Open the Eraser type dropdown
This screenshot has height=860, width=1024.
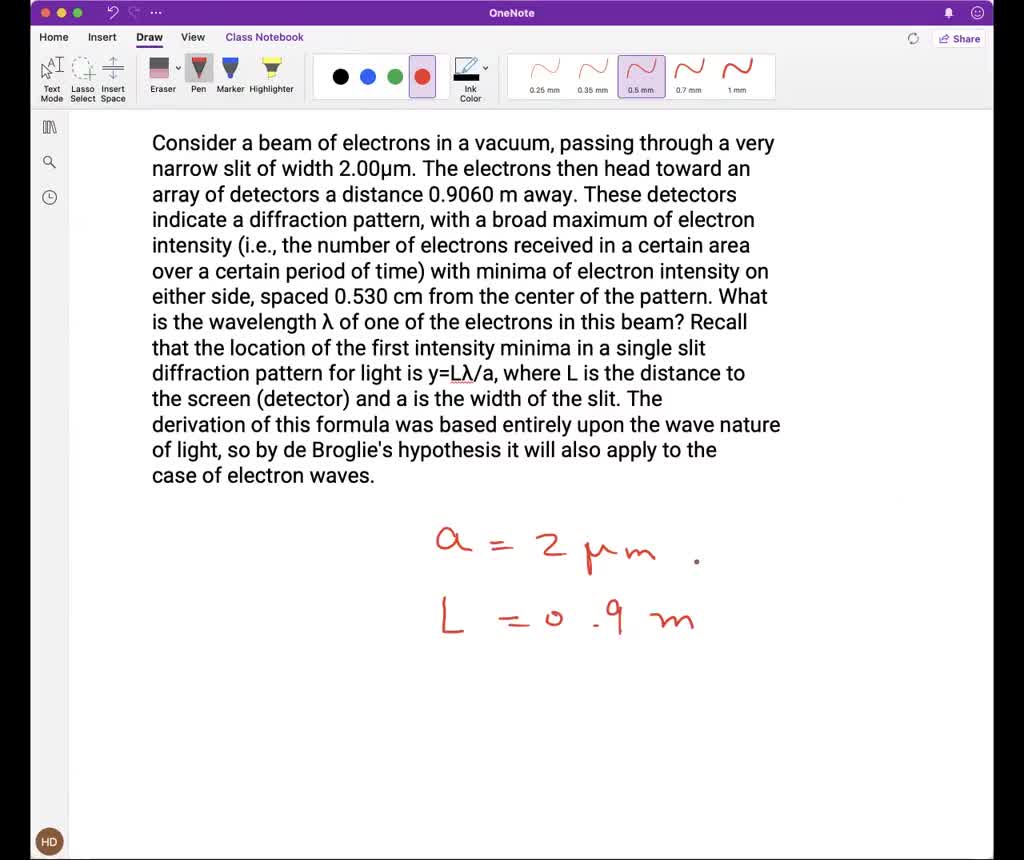pos(178,68)
